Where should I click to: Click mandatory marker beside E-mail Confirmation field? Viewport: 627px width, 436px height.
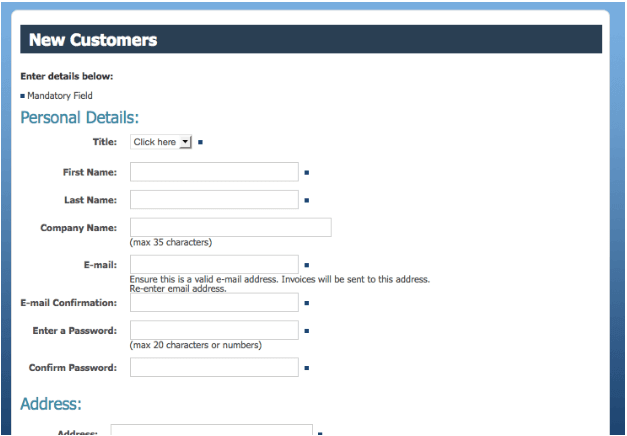[x=306, y=302]
